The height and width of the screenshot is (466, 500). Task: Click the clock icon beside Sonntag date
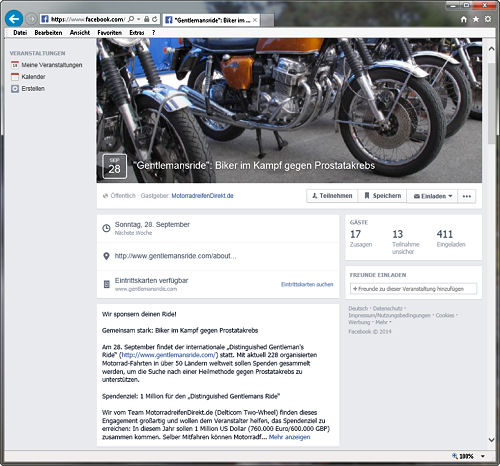click(x=106, y=228)
